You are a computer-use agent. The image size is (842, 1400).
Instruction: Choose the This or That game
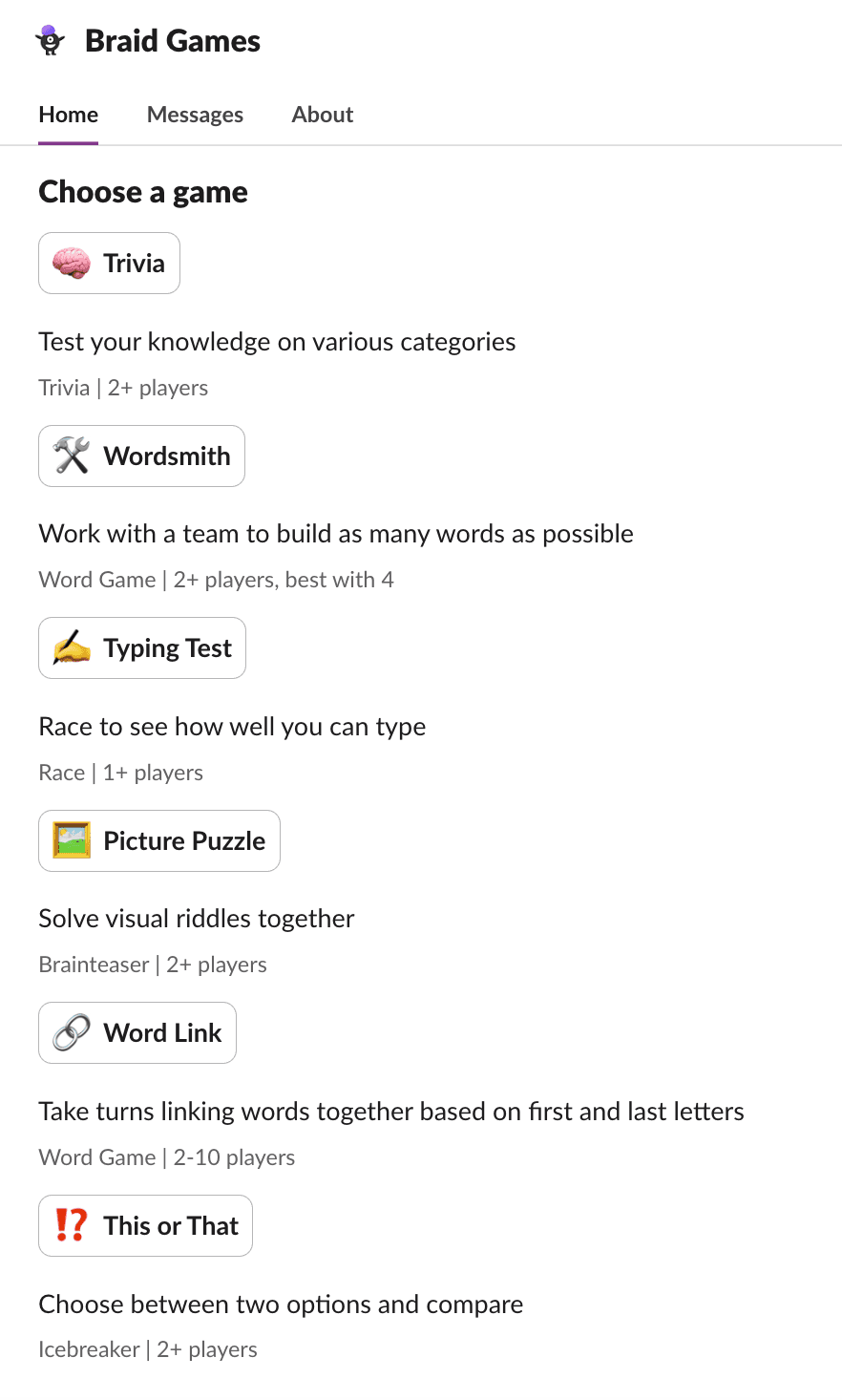pyautogui.click(x=145, y=1225)
